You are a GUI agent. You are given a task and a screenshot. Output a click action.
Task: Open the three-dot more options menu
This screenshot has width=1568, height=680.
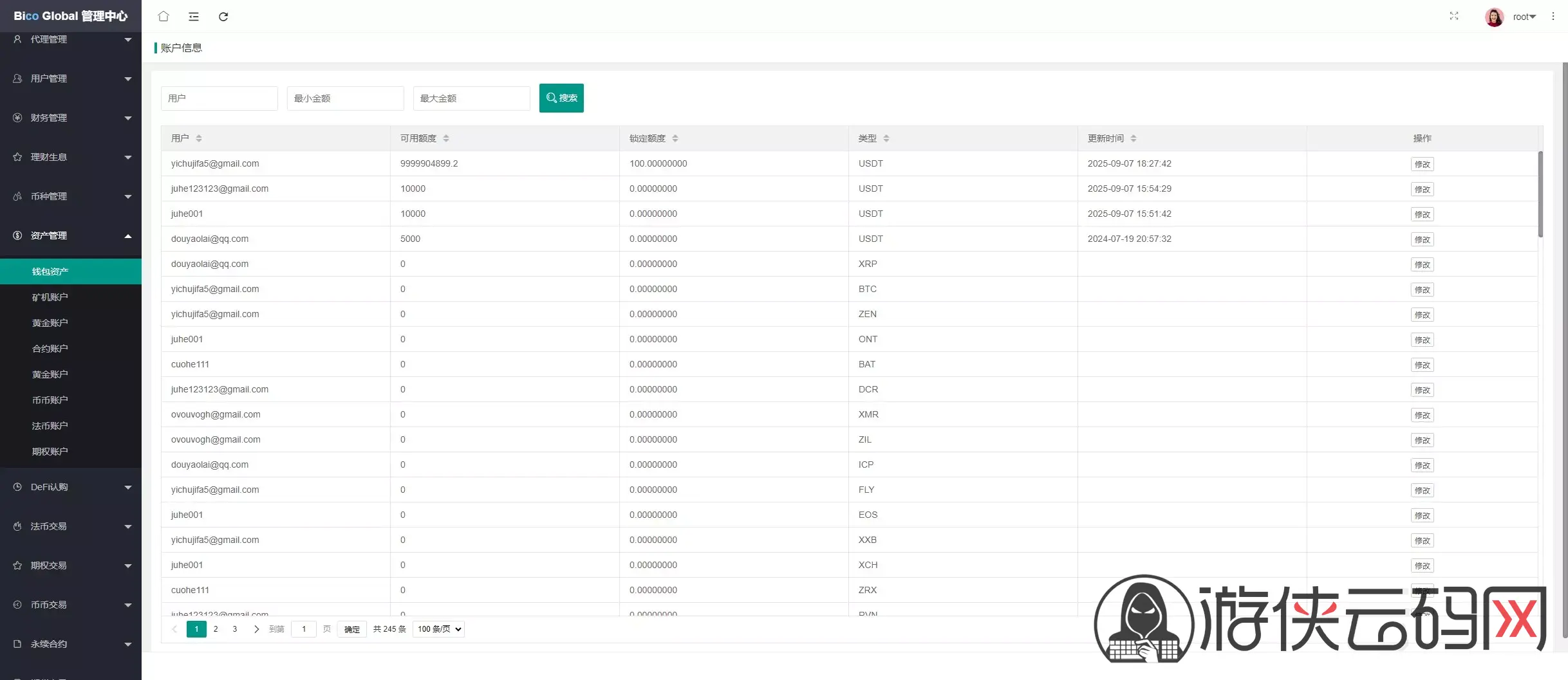[x=1553, y=17]
